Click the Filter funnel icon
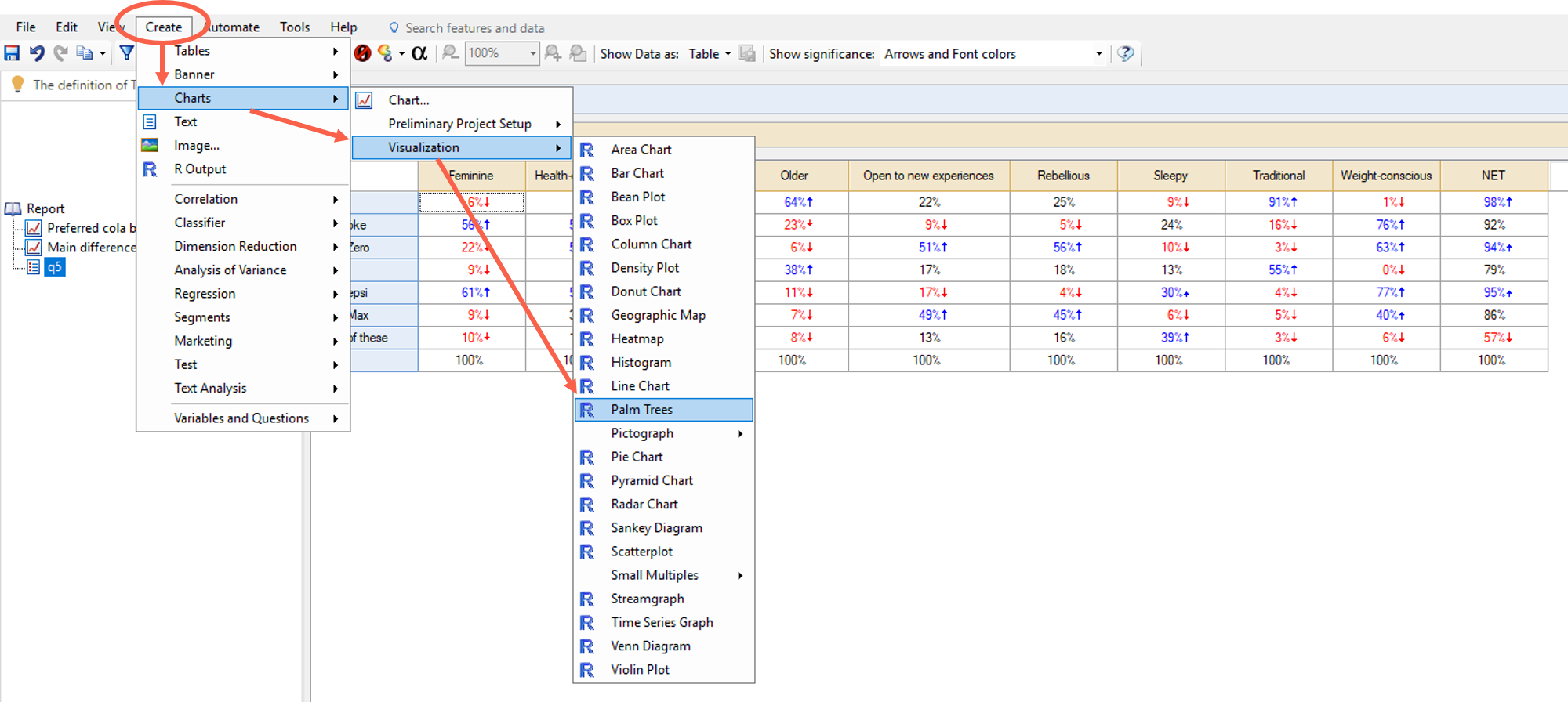This screenshot has width=1568, height=702. click(126, 53)
